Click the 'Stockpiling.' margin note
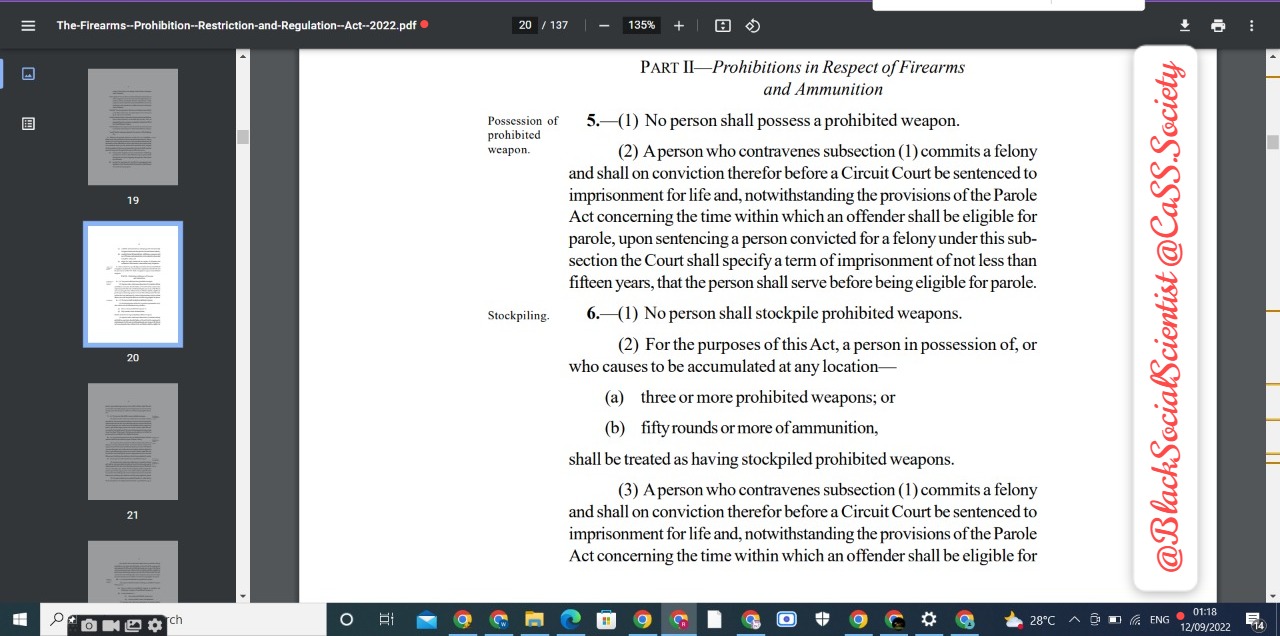1280x636 pixels. (x=518, y=316)
